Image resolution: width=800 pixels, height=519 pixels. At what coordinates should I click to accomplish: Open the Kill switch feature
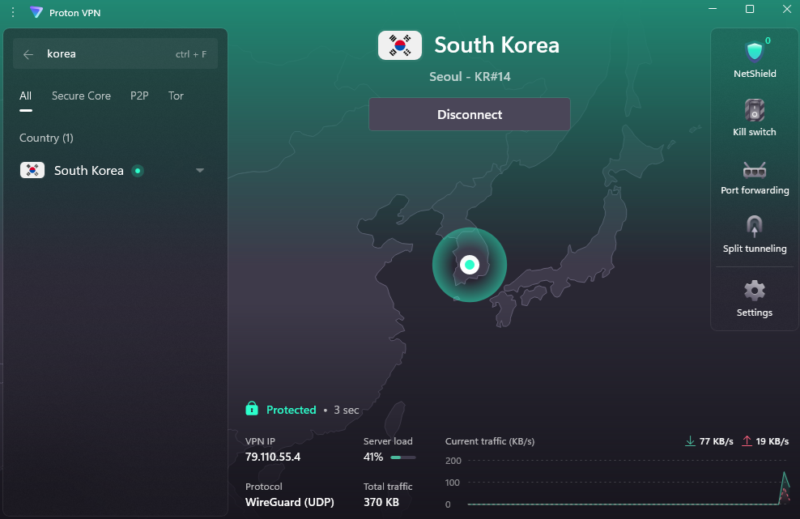(754, 117)
